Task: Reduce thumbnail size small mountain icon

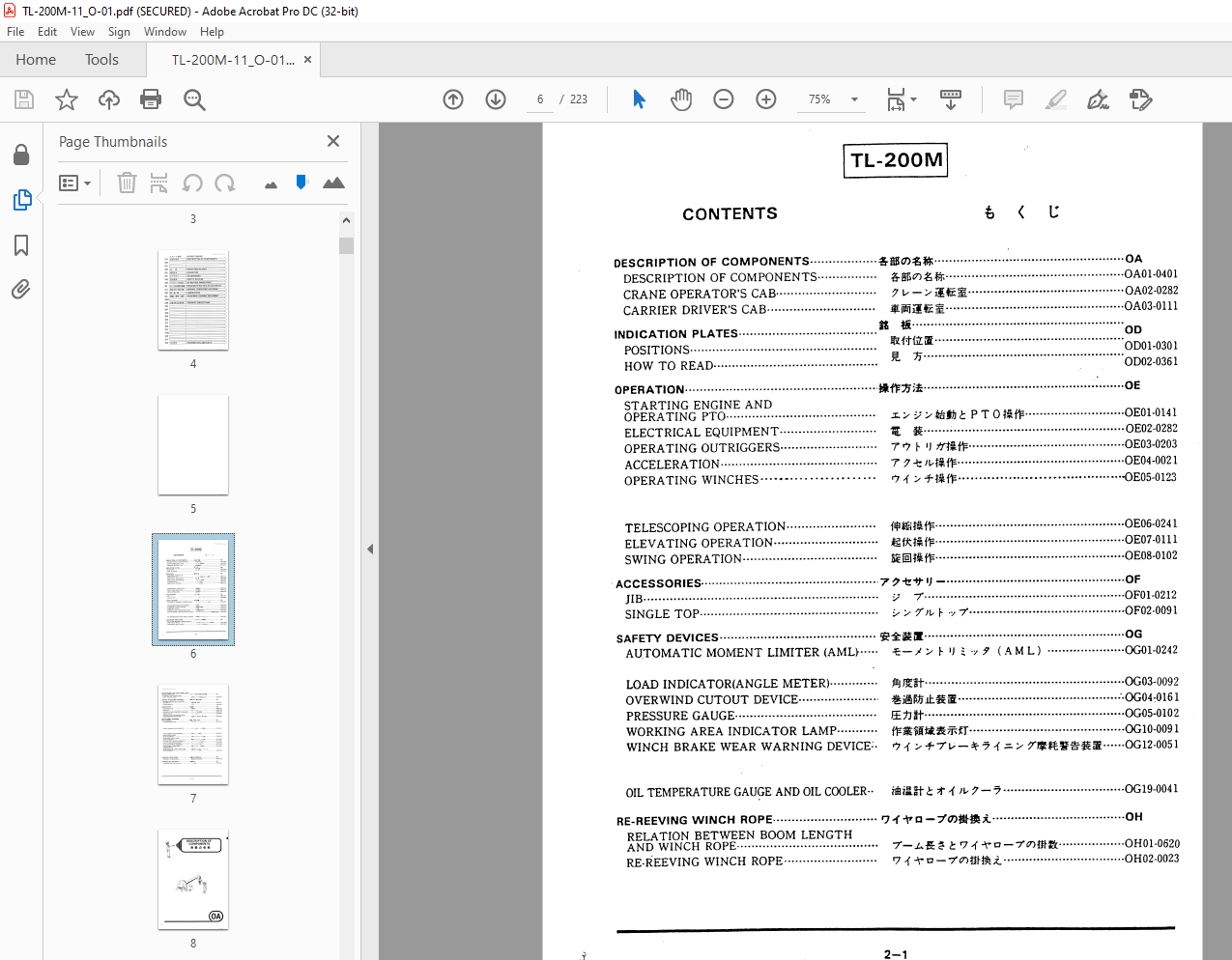Action: (x=271, y=184)
